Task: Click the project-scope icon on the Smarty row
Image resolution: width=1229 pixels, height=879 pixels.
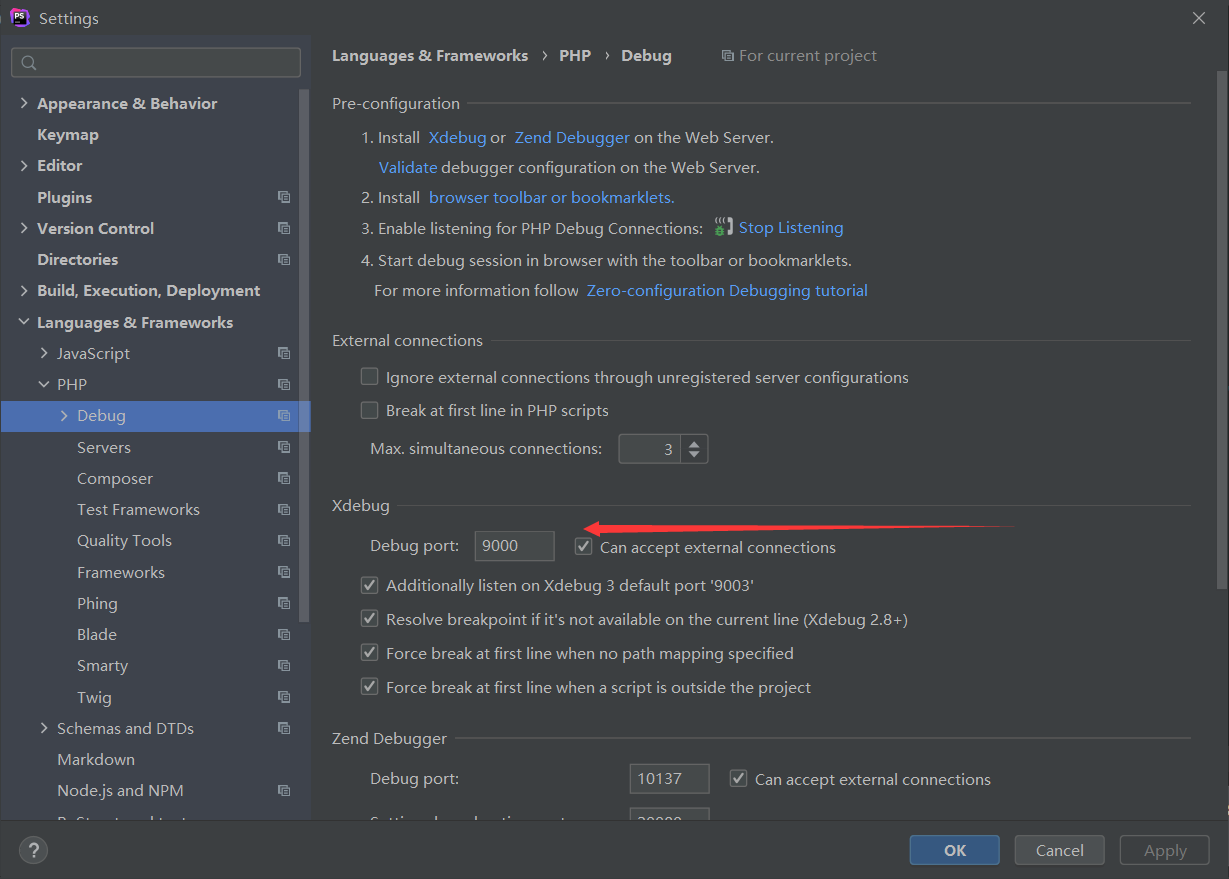Action: tap(284, 666)
